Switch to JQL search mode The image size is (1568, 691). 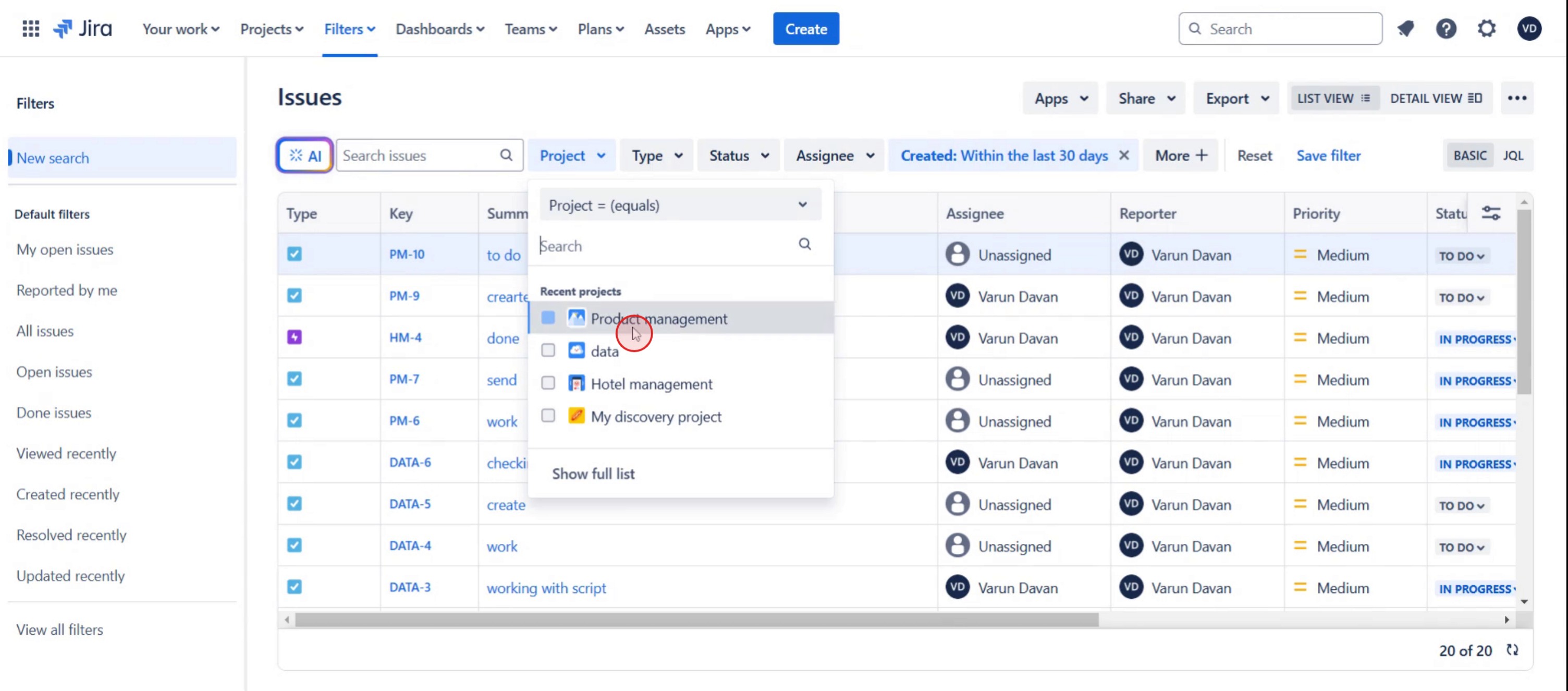click(x=1513, y=155)
